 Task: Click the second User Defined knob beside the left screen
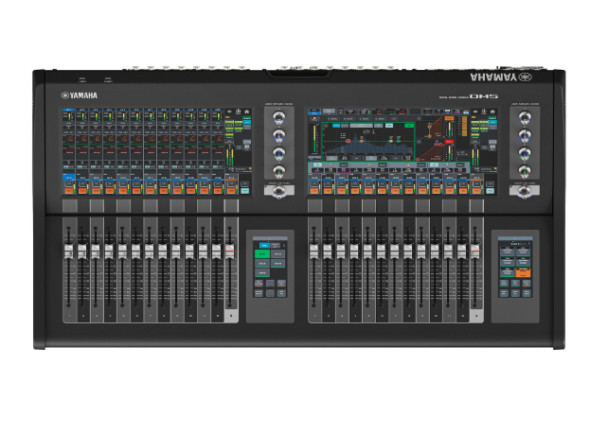point(279,136)
